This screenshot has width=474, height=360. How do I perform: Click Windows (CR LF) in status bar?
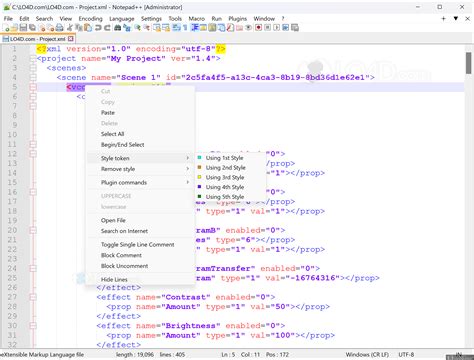point(367,354)
